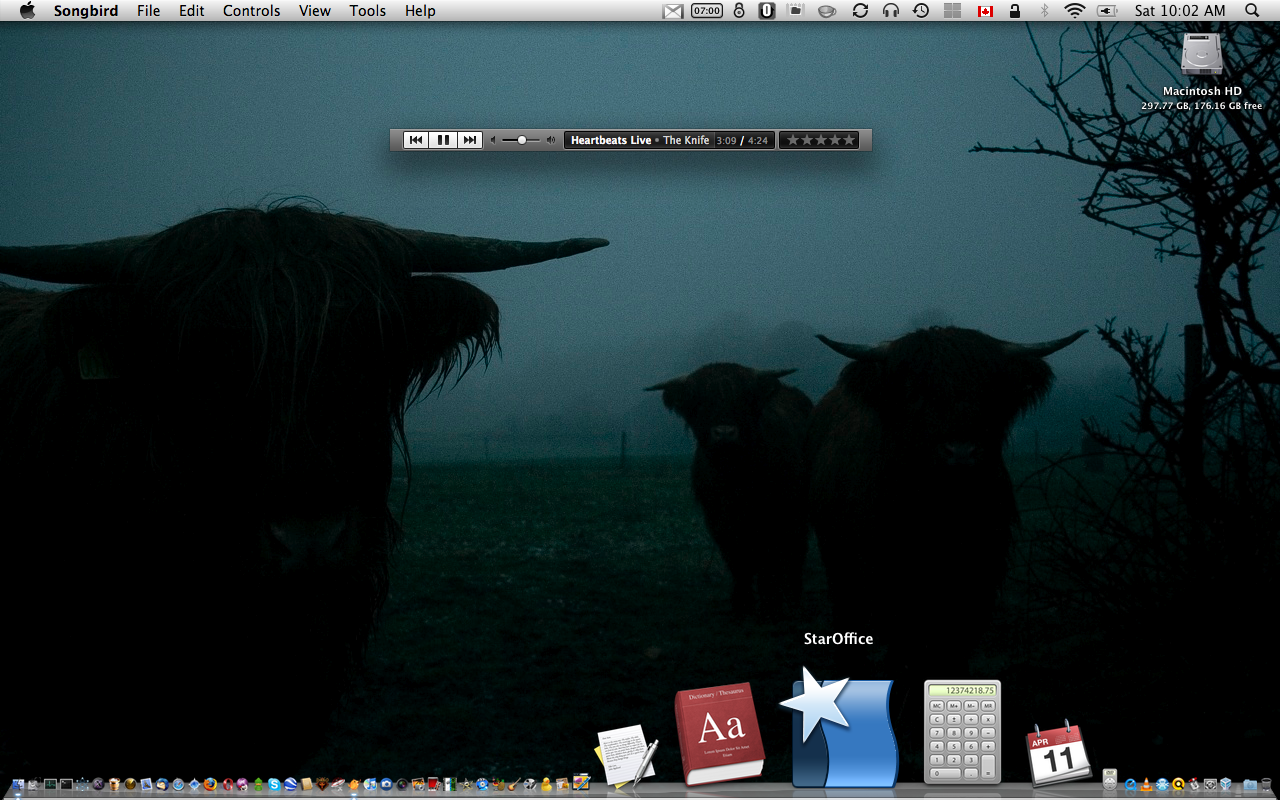1280x800 pixels.
Task: Open iCal calendar in the Dock
Action: coord(1057,752)
